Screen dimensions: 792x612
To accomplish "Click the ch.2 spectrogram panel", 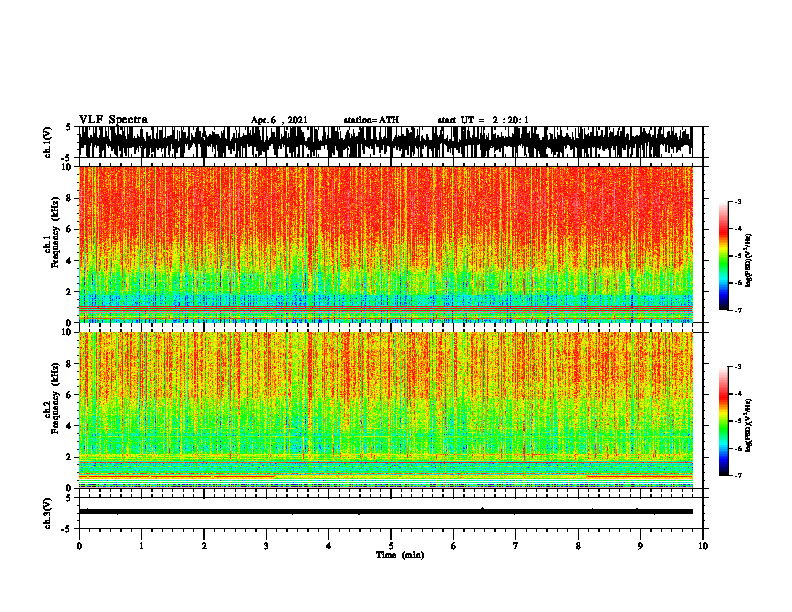I will click(385, 410).
